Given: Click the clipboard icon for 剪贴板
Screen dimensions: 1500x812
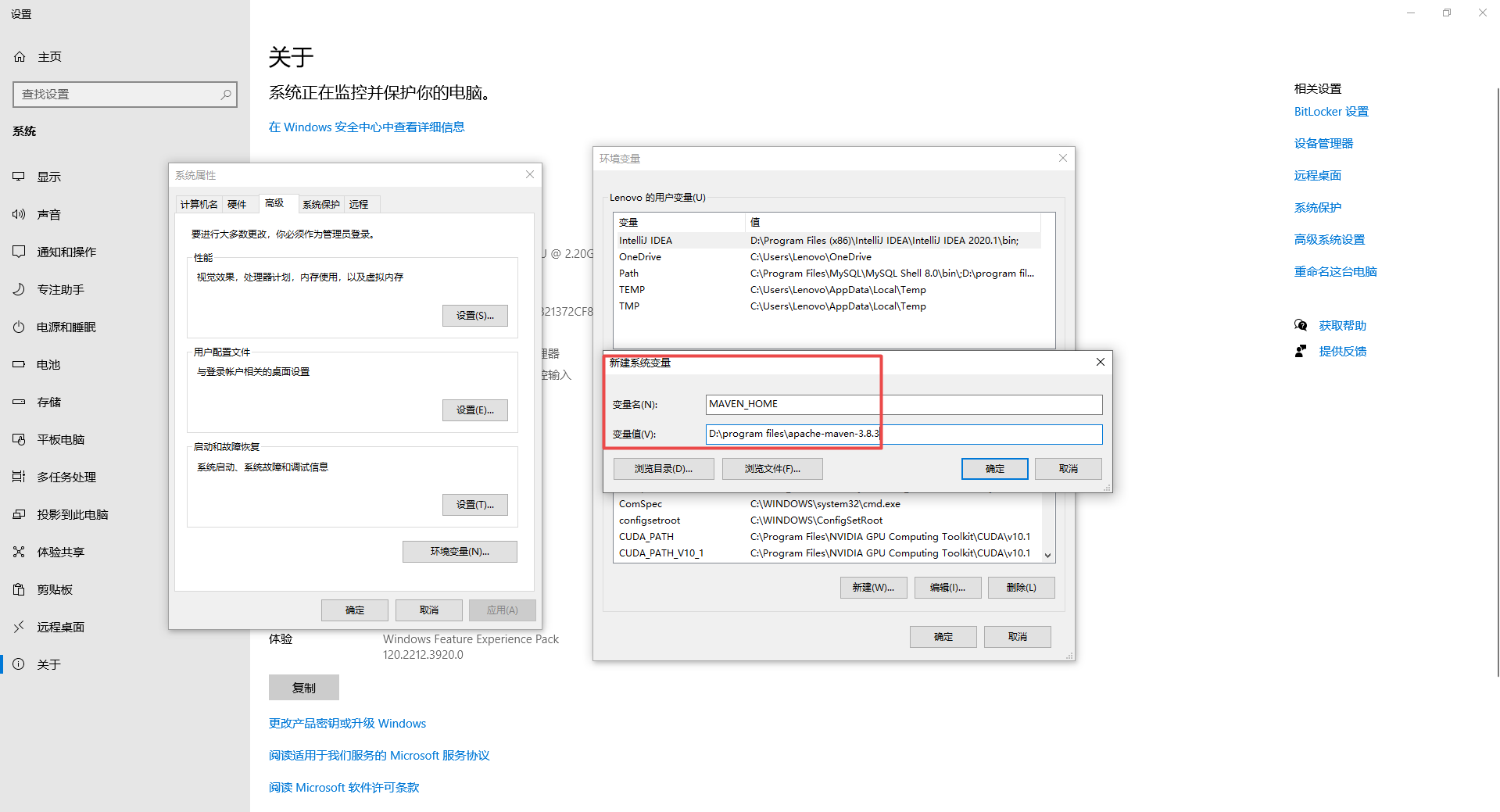Looking at the screenshot, I should point(19,589).
